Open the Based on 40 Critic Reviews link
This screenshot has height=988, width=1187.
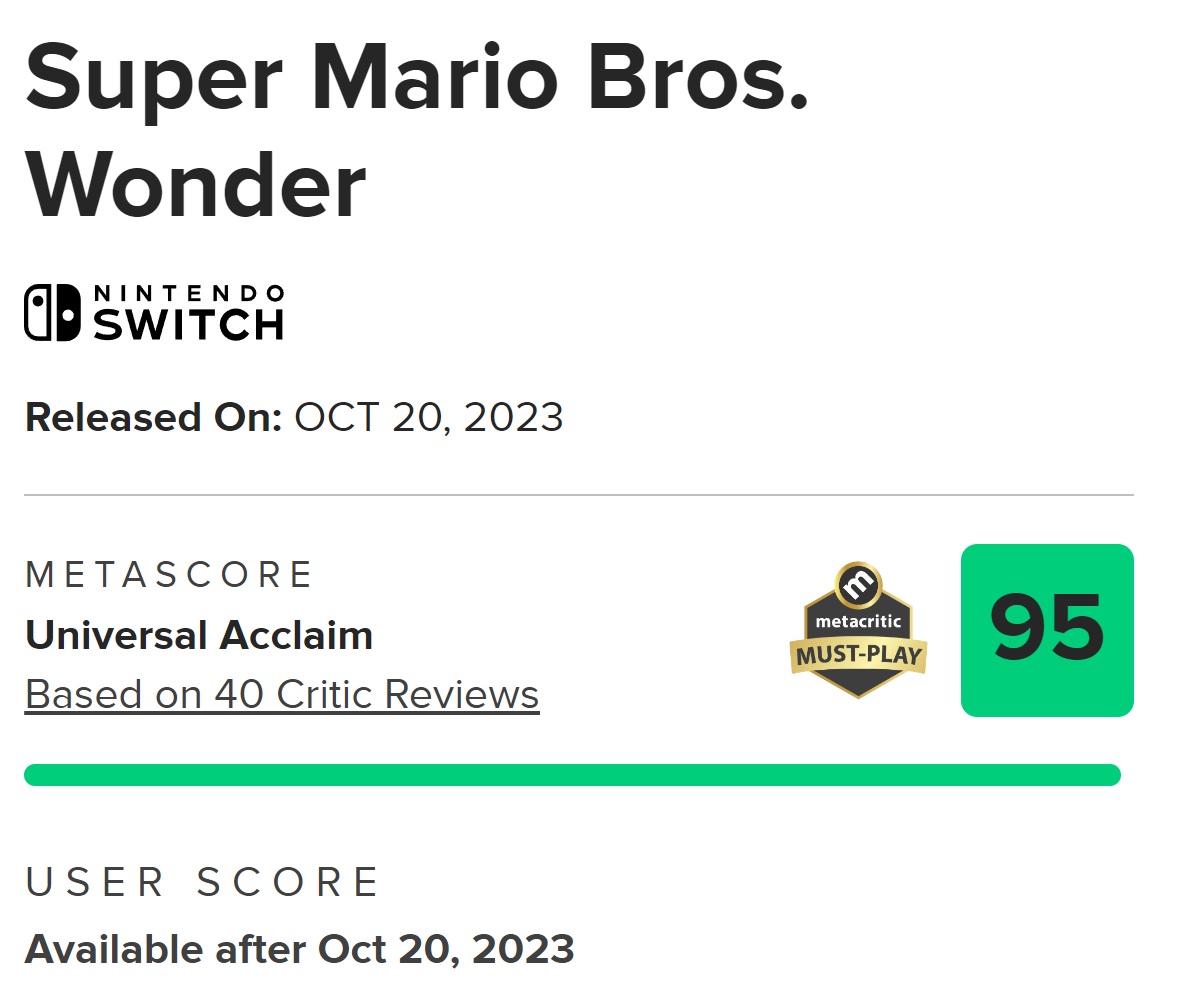click(282, 694)
